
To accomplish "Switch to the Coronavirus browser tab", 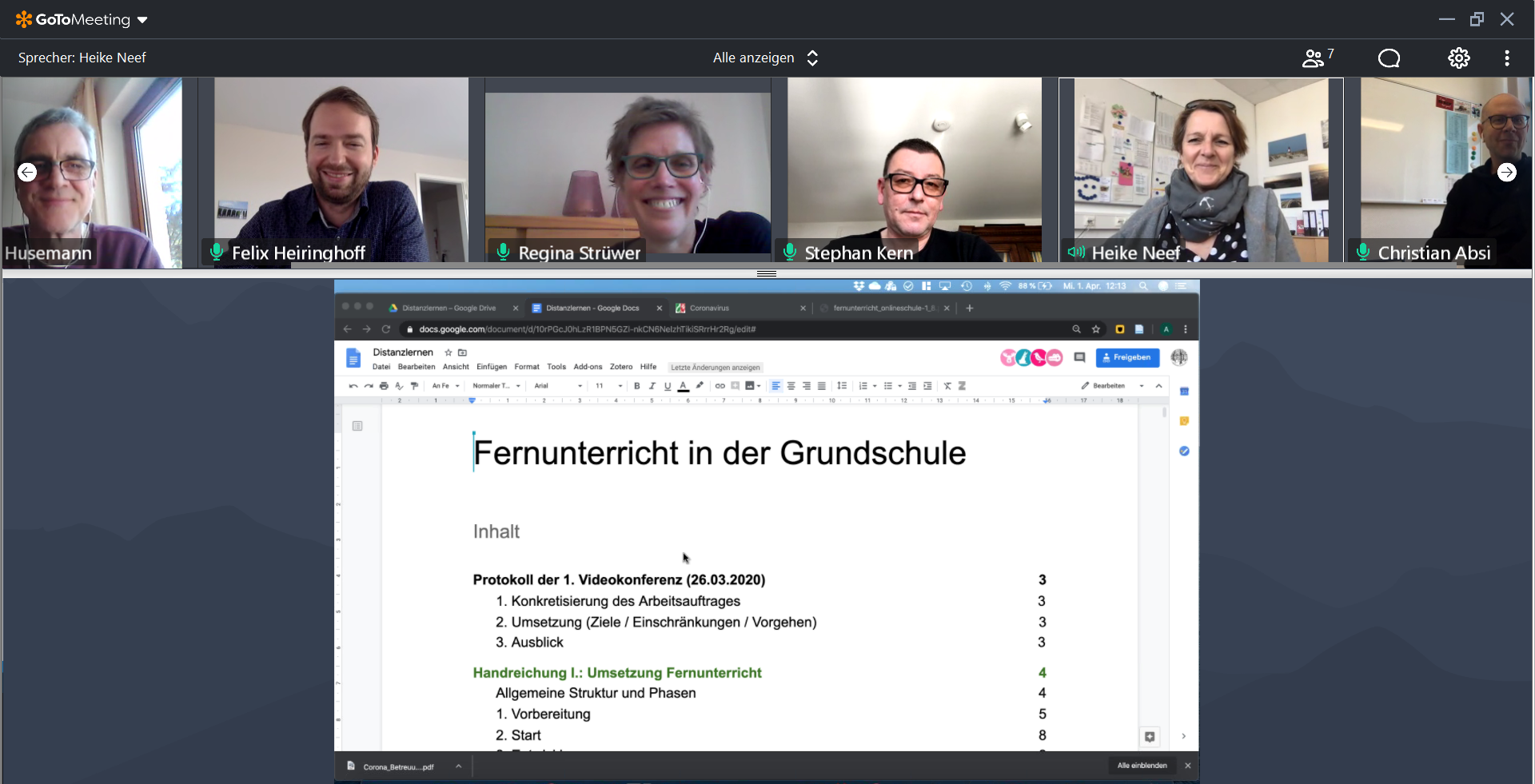I will [x=709, y=308].
